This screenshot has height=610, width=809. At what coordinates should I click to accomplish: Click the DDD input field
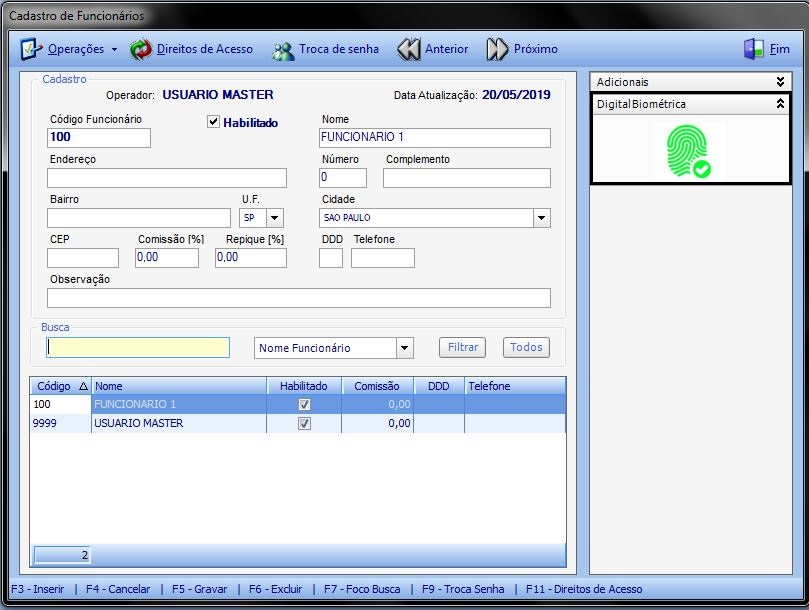pos(331,258)
